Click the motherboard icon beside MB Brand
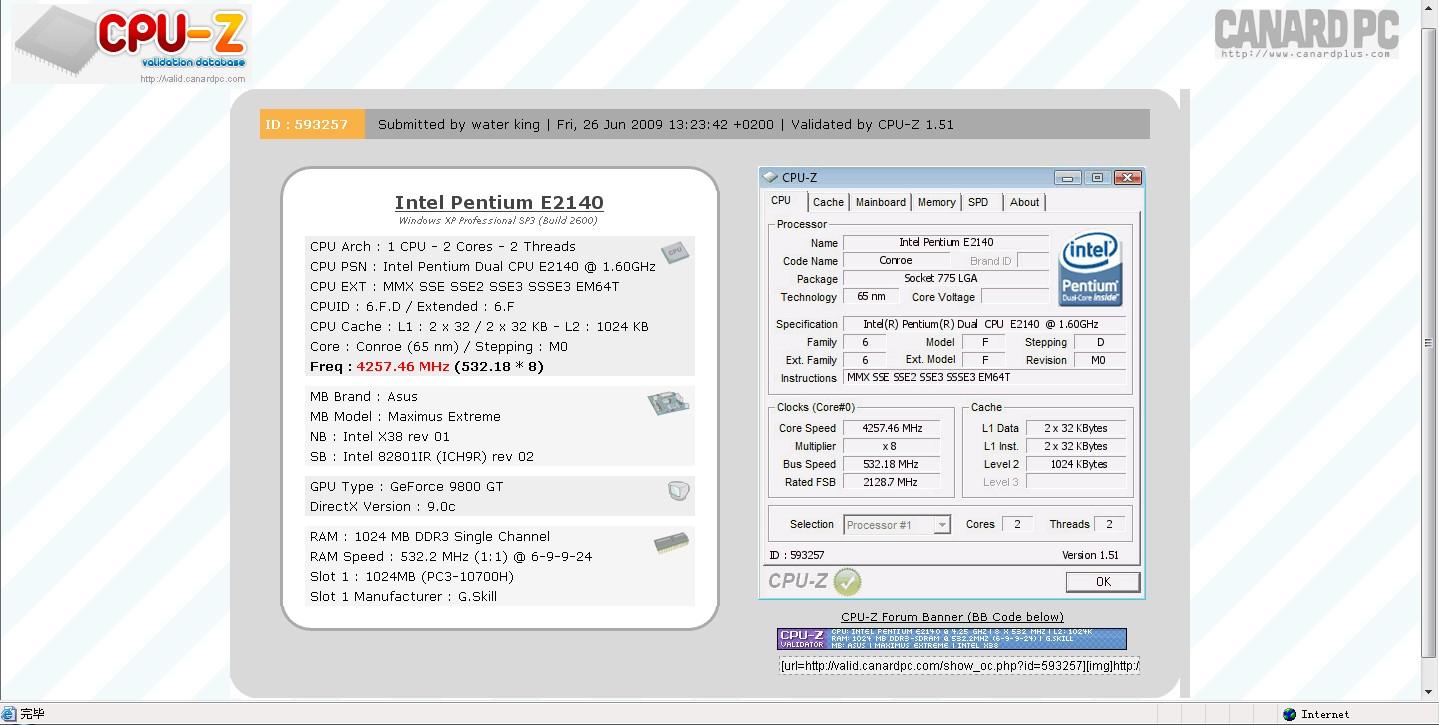1439x725 pixels. click(668, 402)
